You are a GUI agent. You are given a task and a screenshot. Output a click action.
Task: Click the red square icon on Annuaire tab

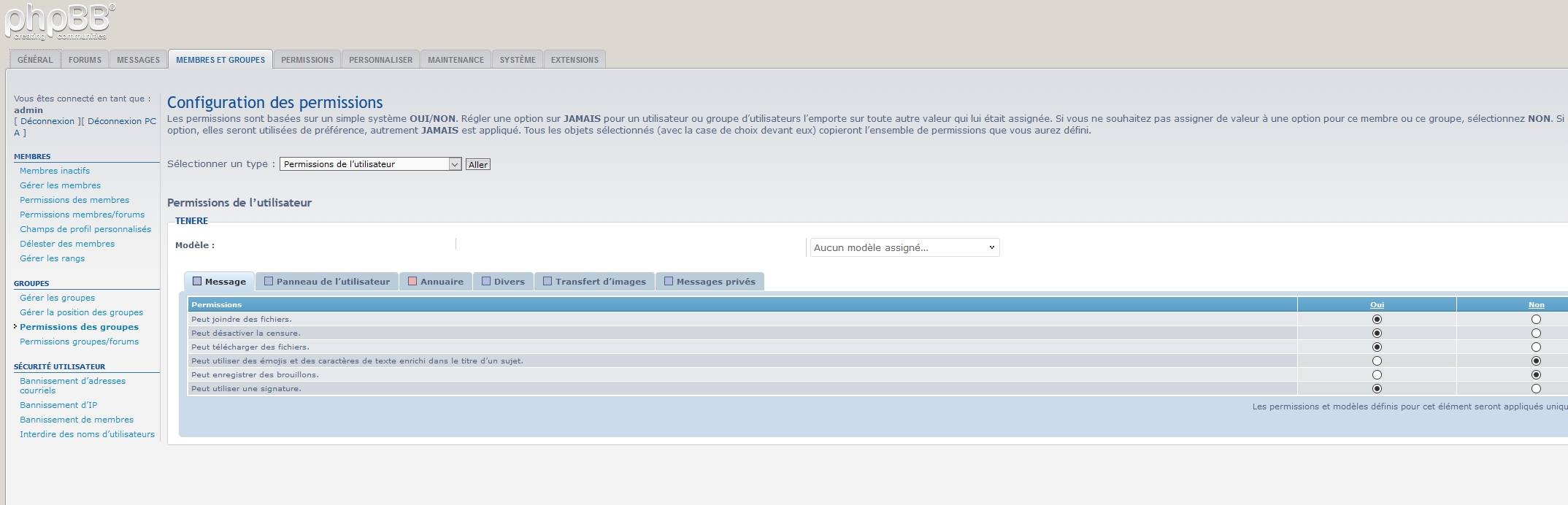pos(412,281)
